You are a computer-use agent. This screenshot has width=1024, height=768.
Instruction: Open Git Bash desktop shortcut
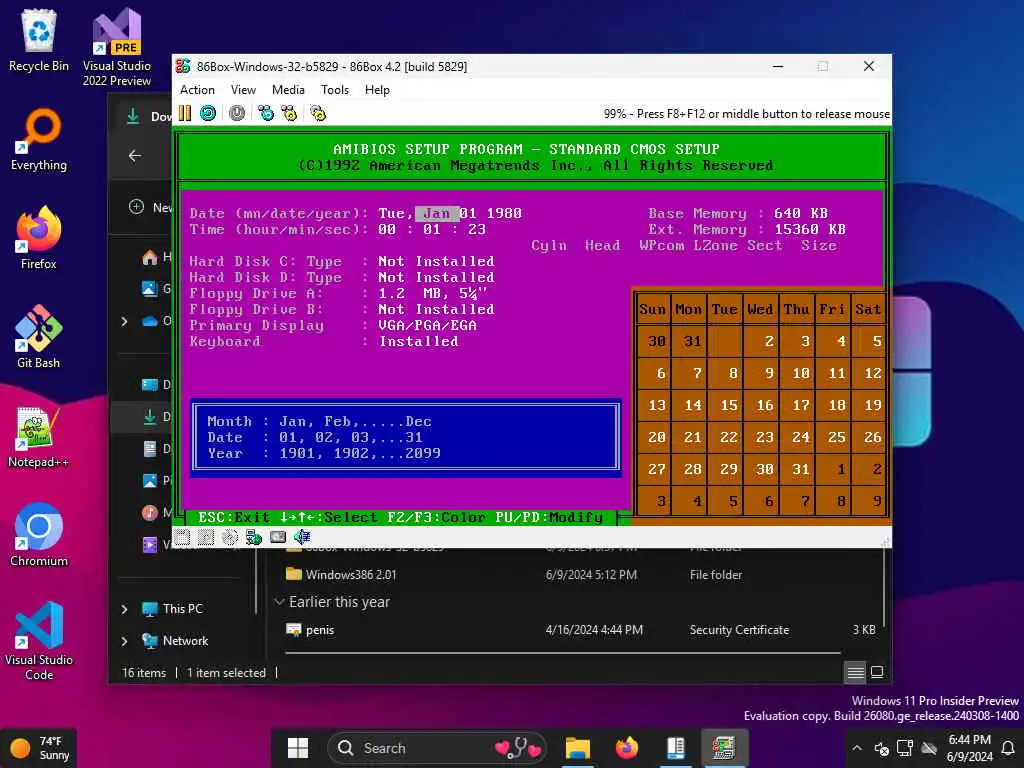click(x=39, y=337)
